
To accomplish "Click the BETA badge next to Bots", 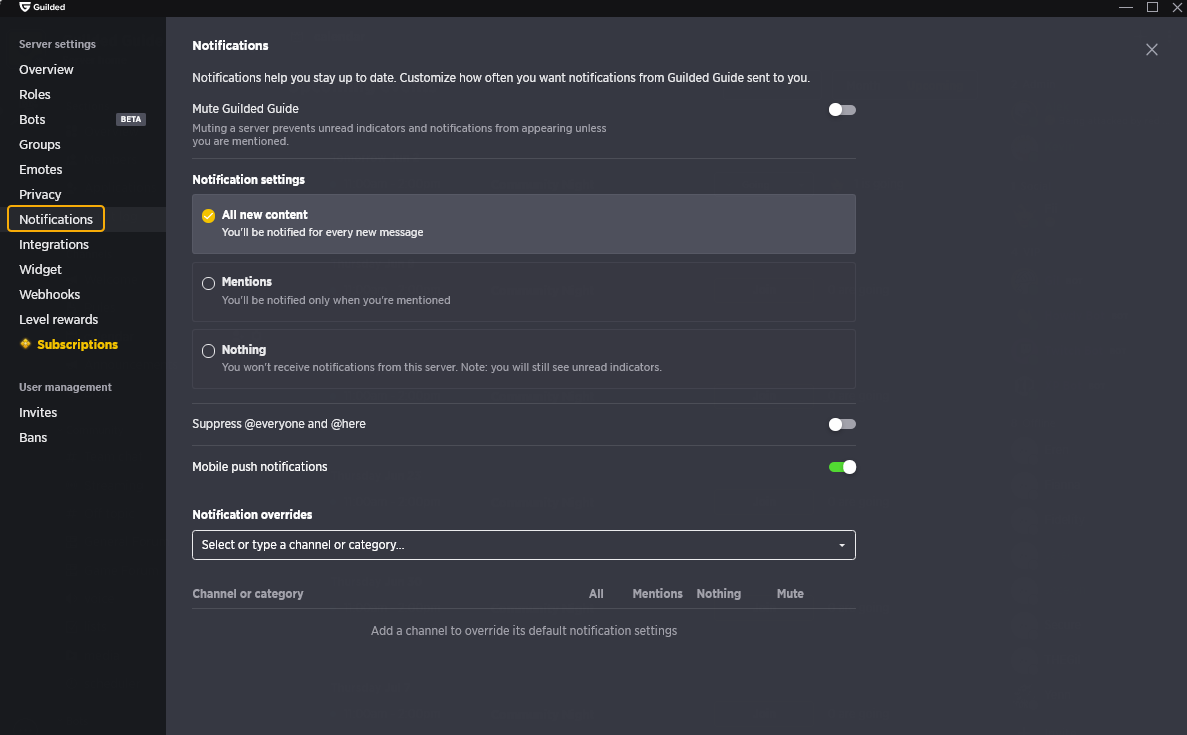I will click(x=130, y=120).
